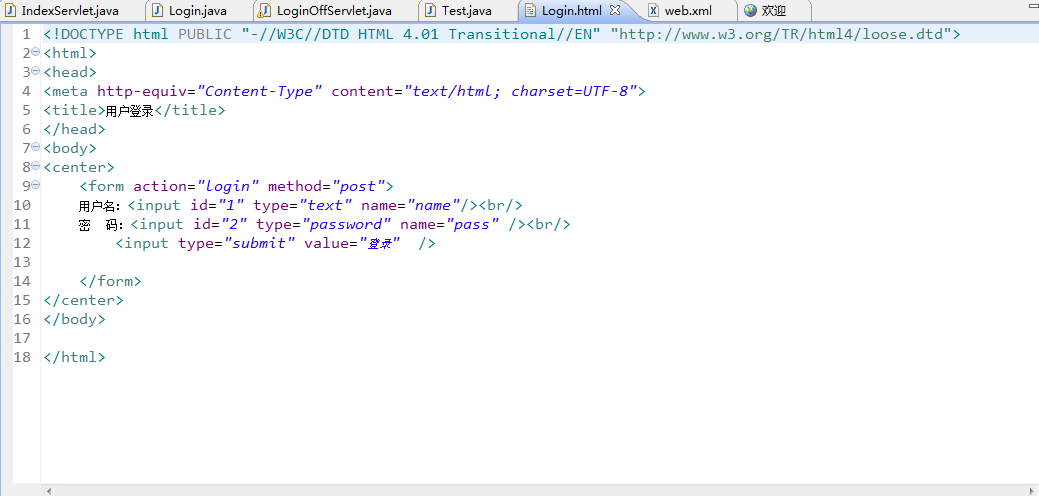Screen dimensions: 1039x496
Task: Click the globe icon on the 欢迎 tab
Action: point(750,11)
